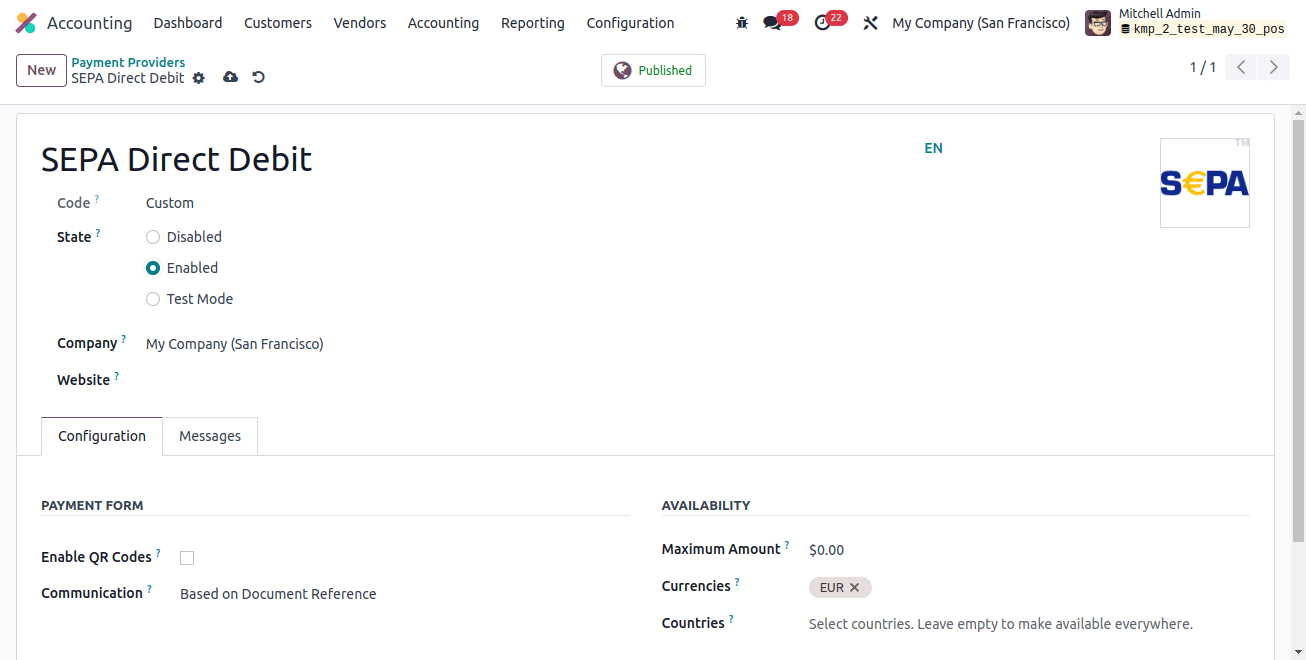
Task: Open the Configuration menu
Action: (630, 23)
